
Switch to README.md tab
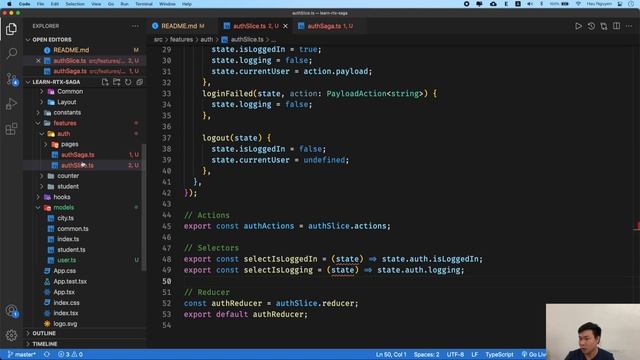[178, 26]
